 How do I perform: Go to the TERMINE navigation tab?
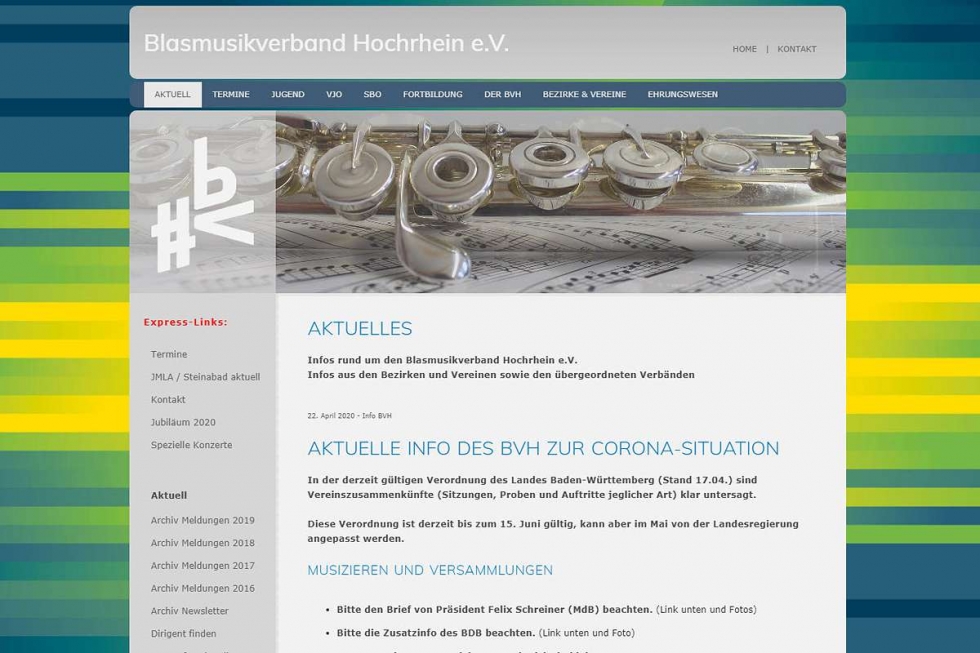[x=231, y=94]
